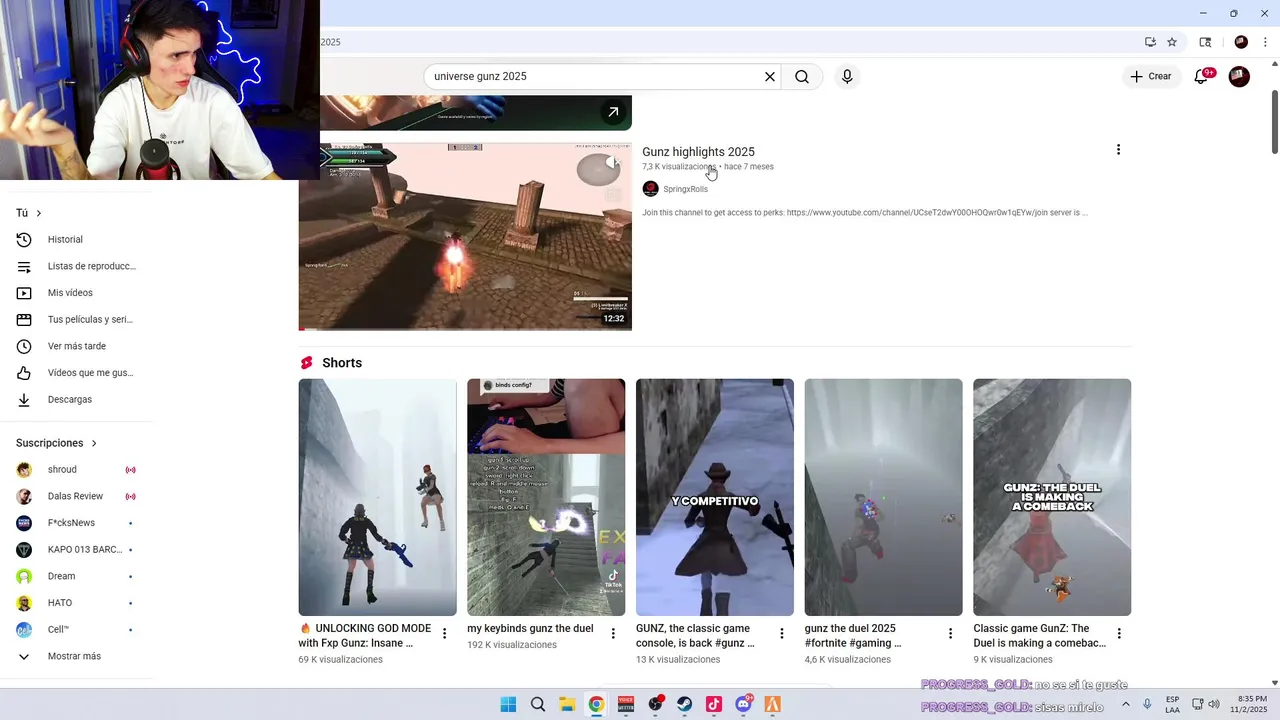This screenshot has height=720, width=1280.
Task: Open YouTube notifications bell
Action: (x=1203, y=77)
